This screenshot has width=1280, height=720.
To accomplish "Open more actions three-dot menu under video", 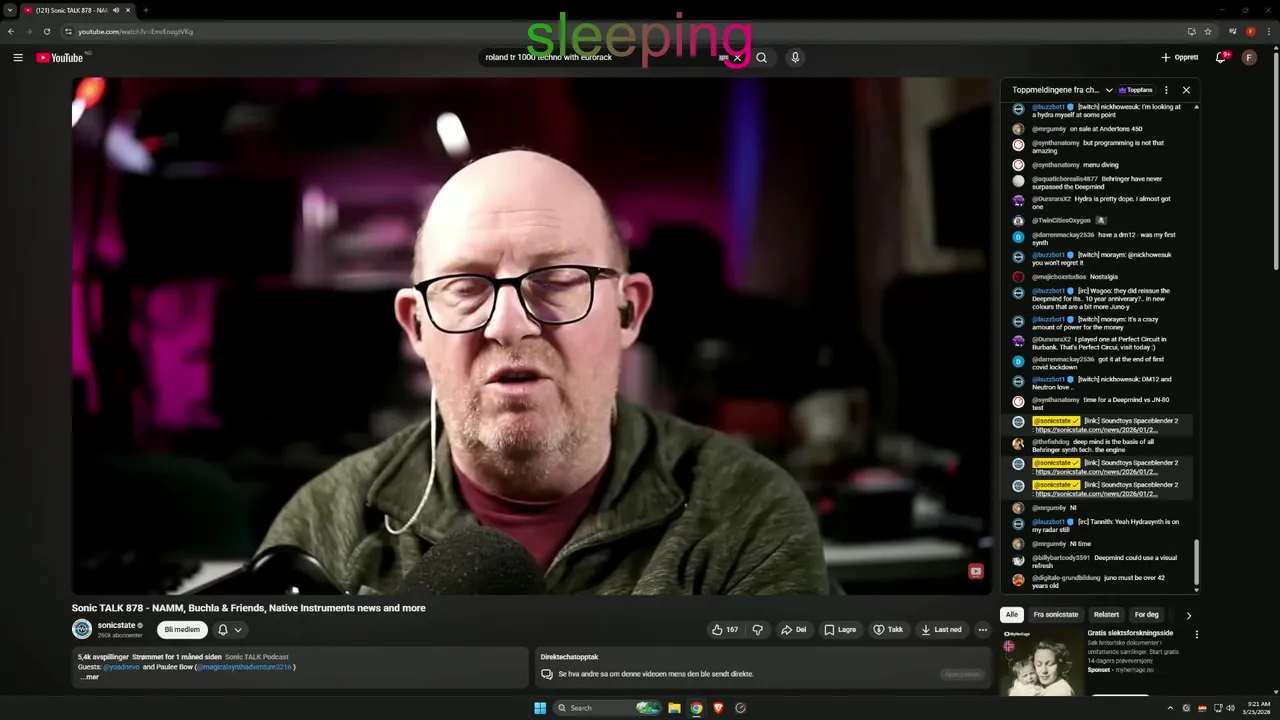I will pos(983,630).
